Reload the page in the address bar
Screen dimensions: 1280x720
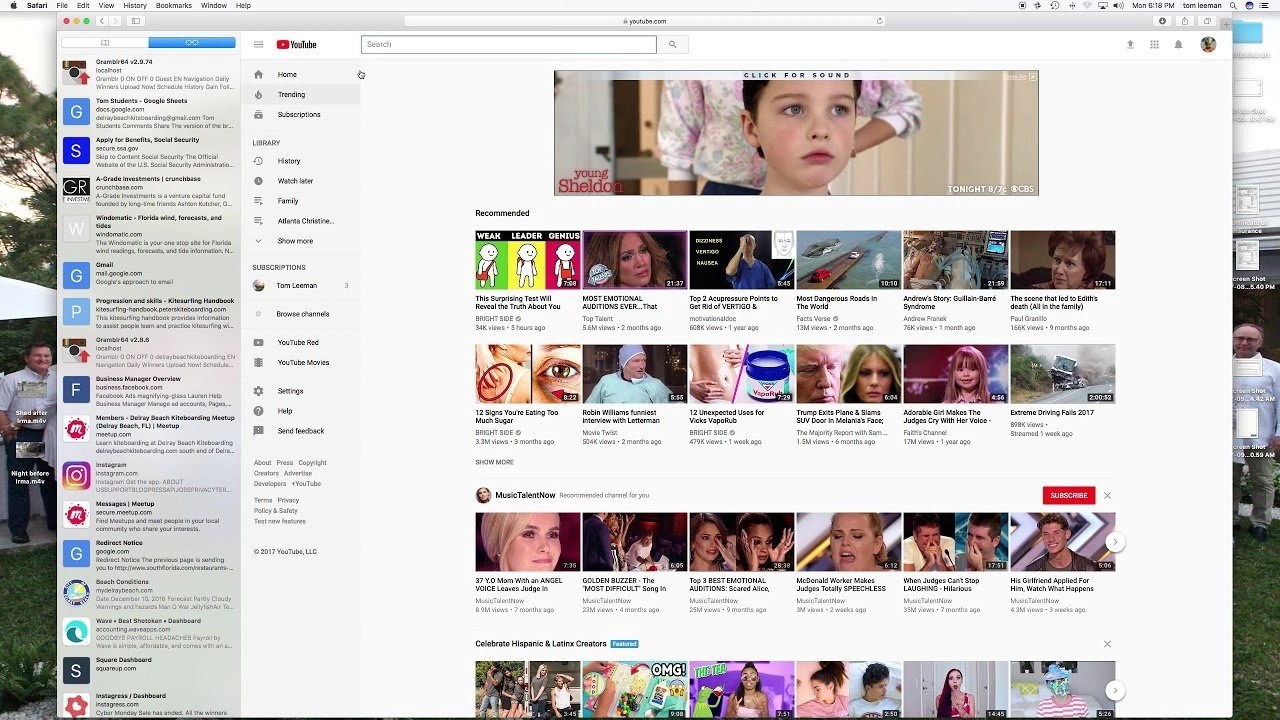pos(880,21)
